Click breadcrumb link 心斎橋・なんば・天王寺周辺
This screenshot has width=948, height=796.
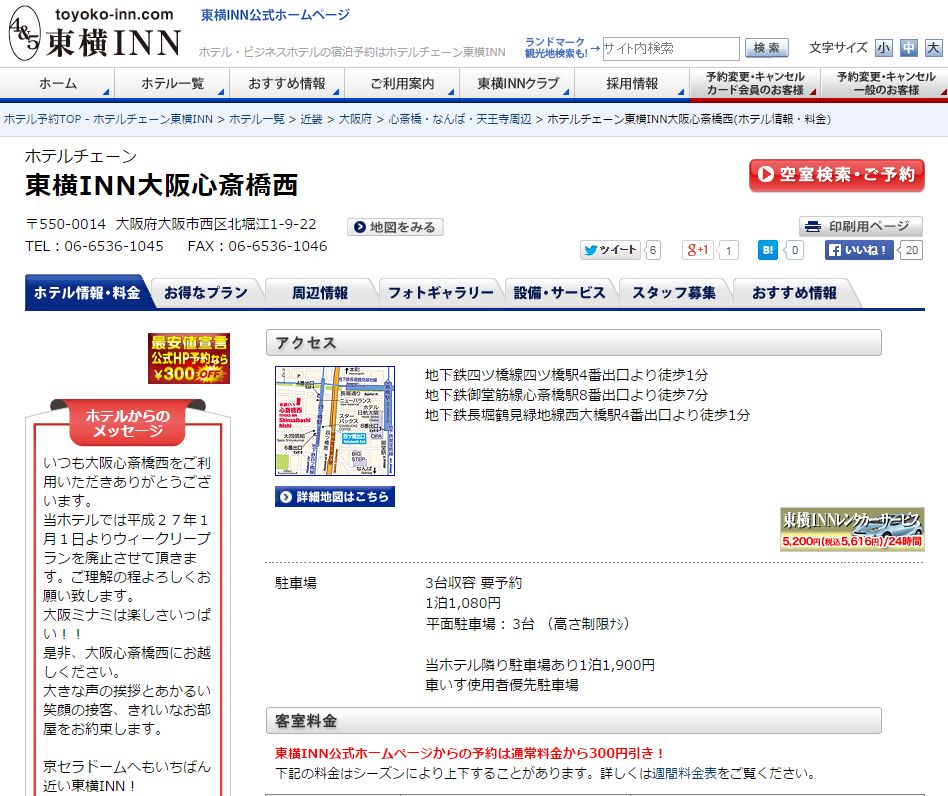[x=460, y=119]
